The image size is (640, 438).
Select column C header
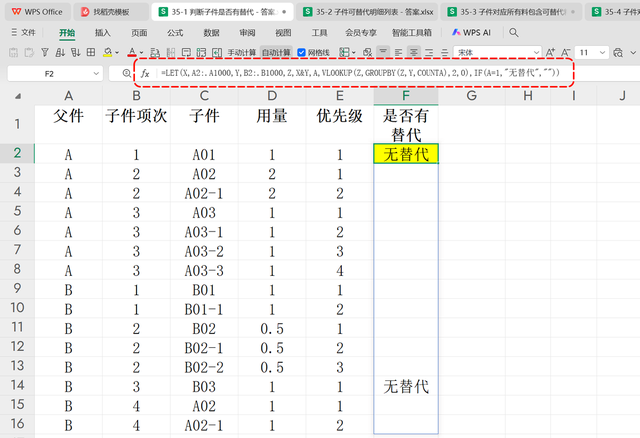click(x=204, y=96)
